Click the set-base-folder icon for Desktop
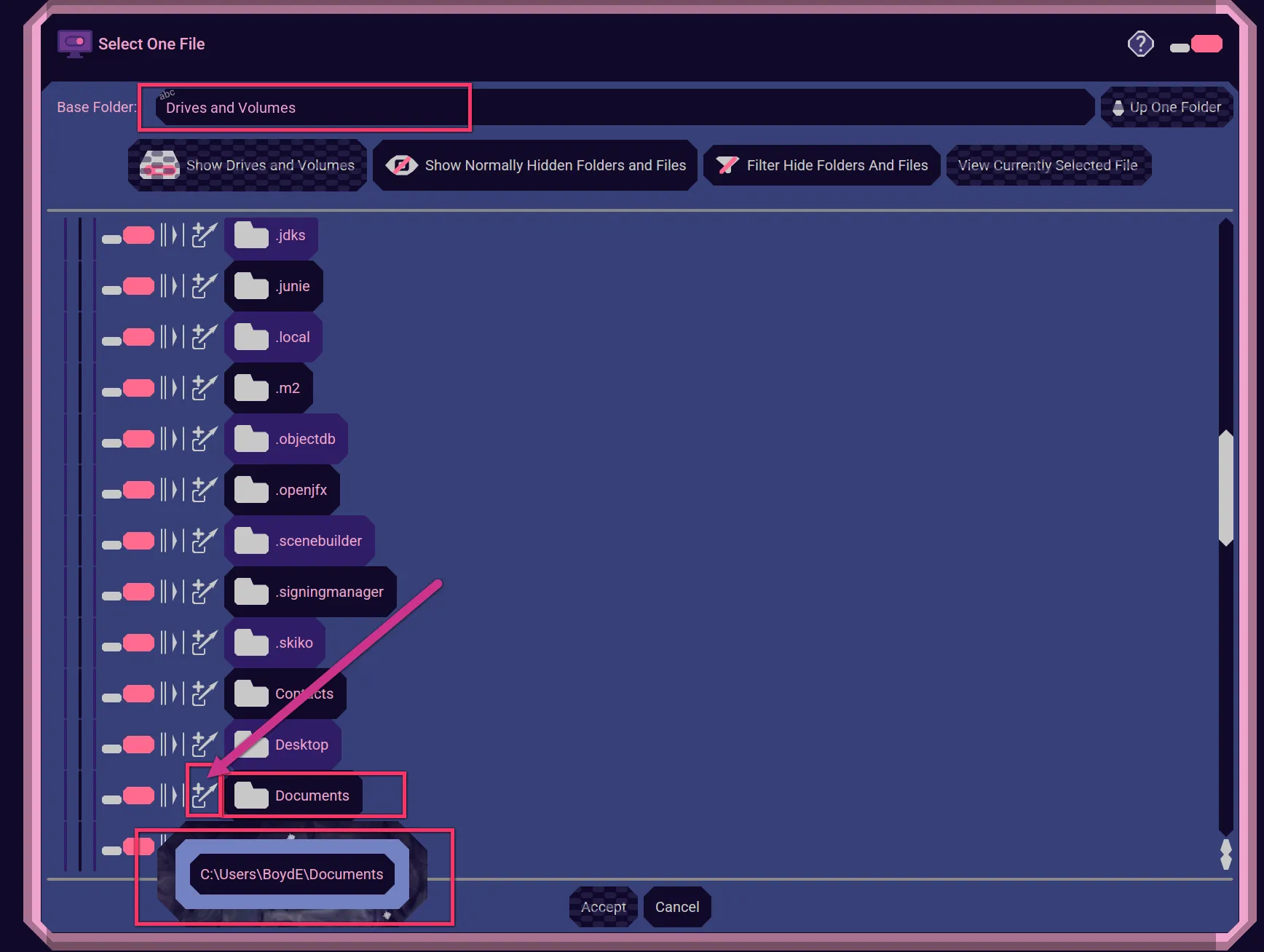1264x952 pixels. (205, 745)
